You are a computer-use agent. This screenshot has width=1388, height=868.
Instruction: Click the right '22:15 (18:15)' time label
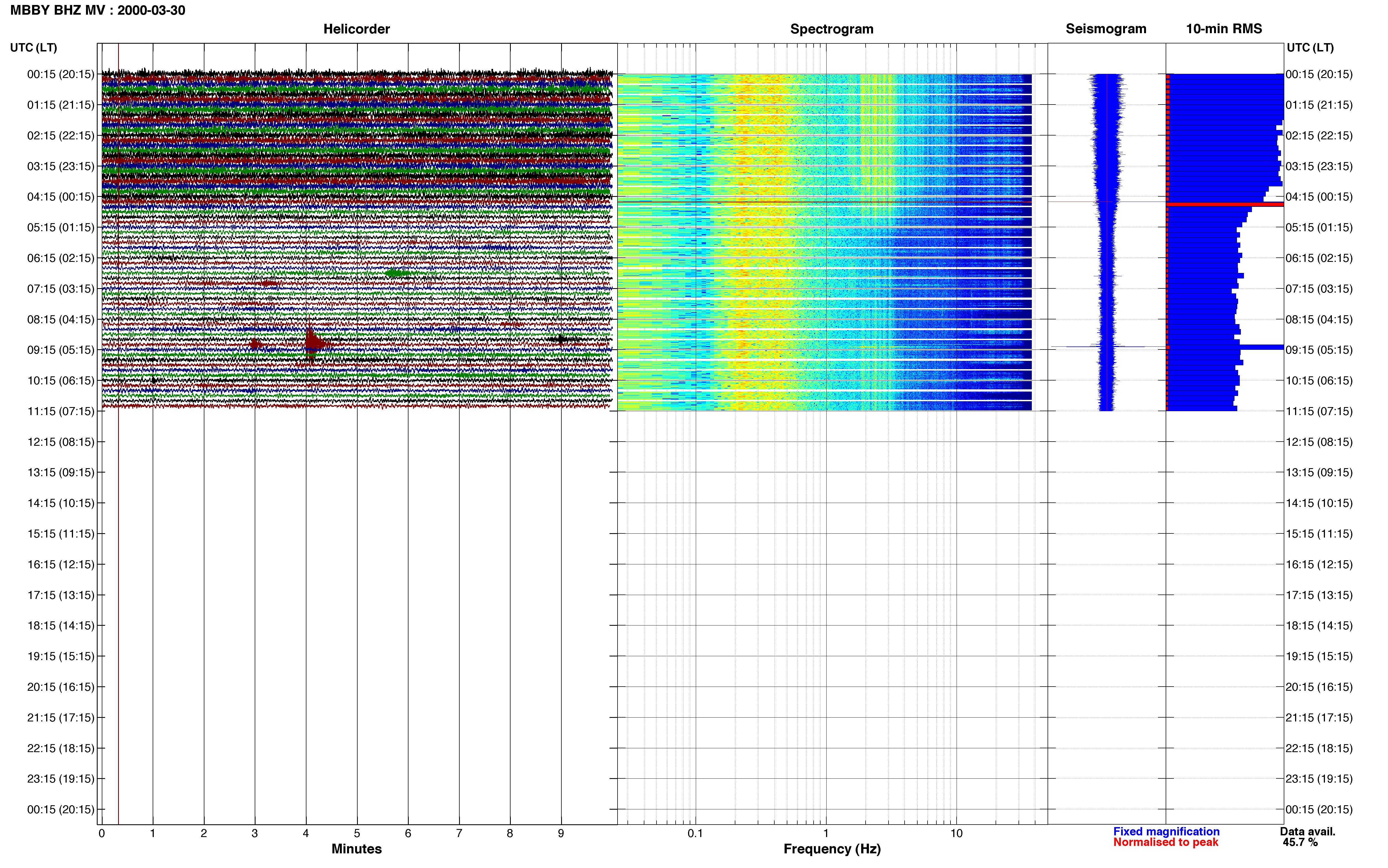[1319, 748]
